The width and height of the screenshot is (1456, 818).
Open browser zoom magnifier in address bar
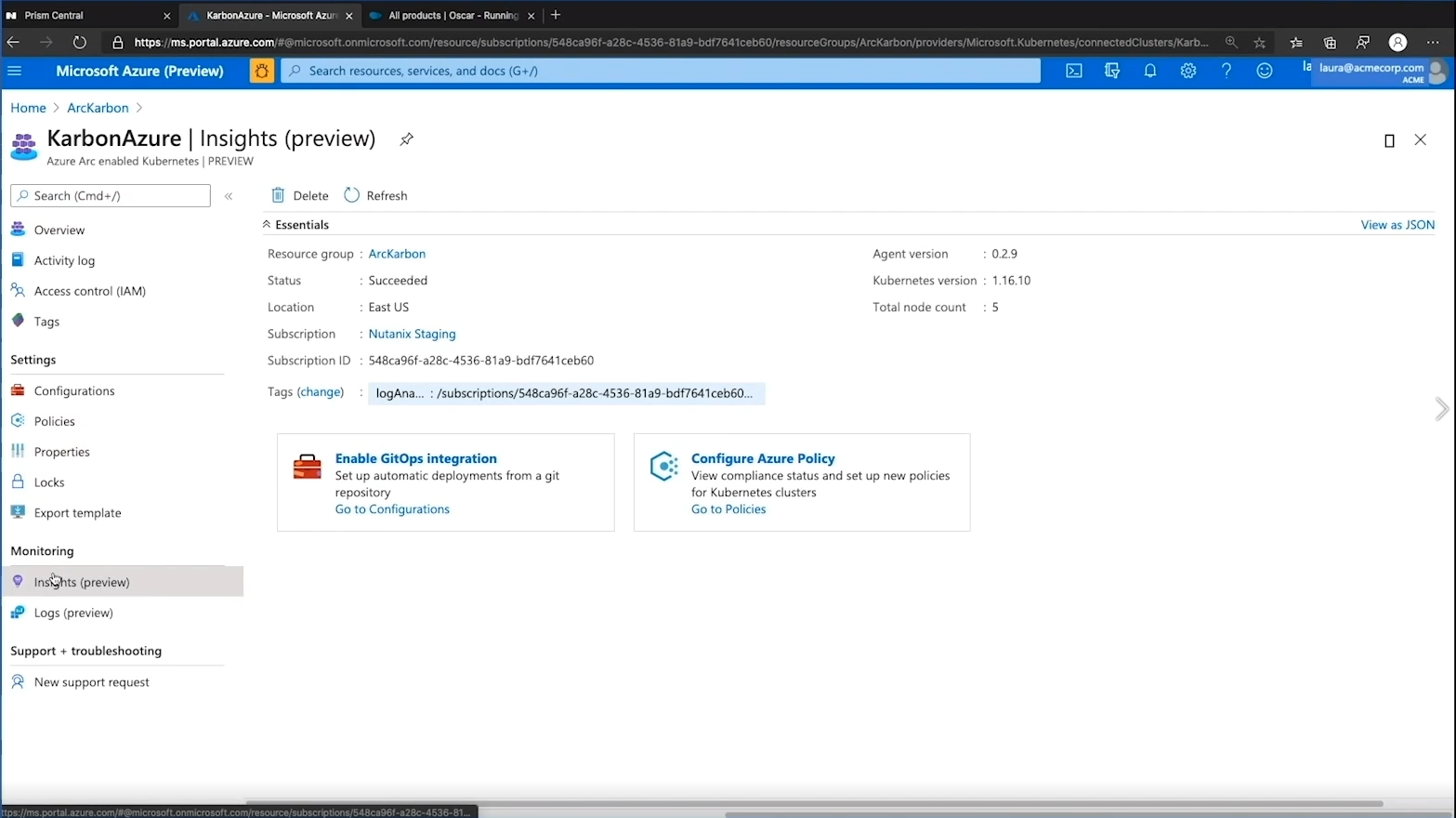(1231, 43)
